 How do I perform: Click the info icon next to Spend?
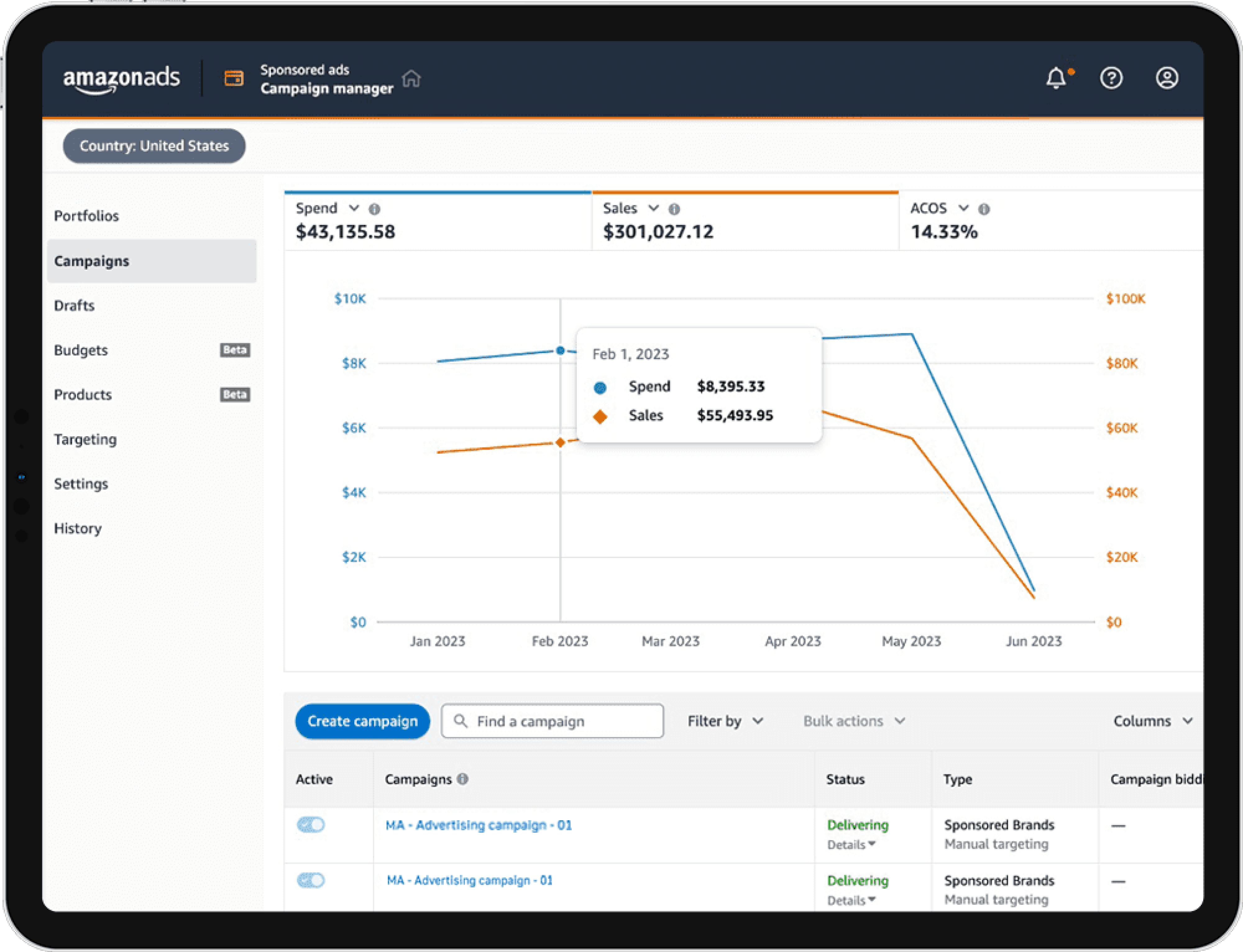pyautogui.click(x=375, y=209)
